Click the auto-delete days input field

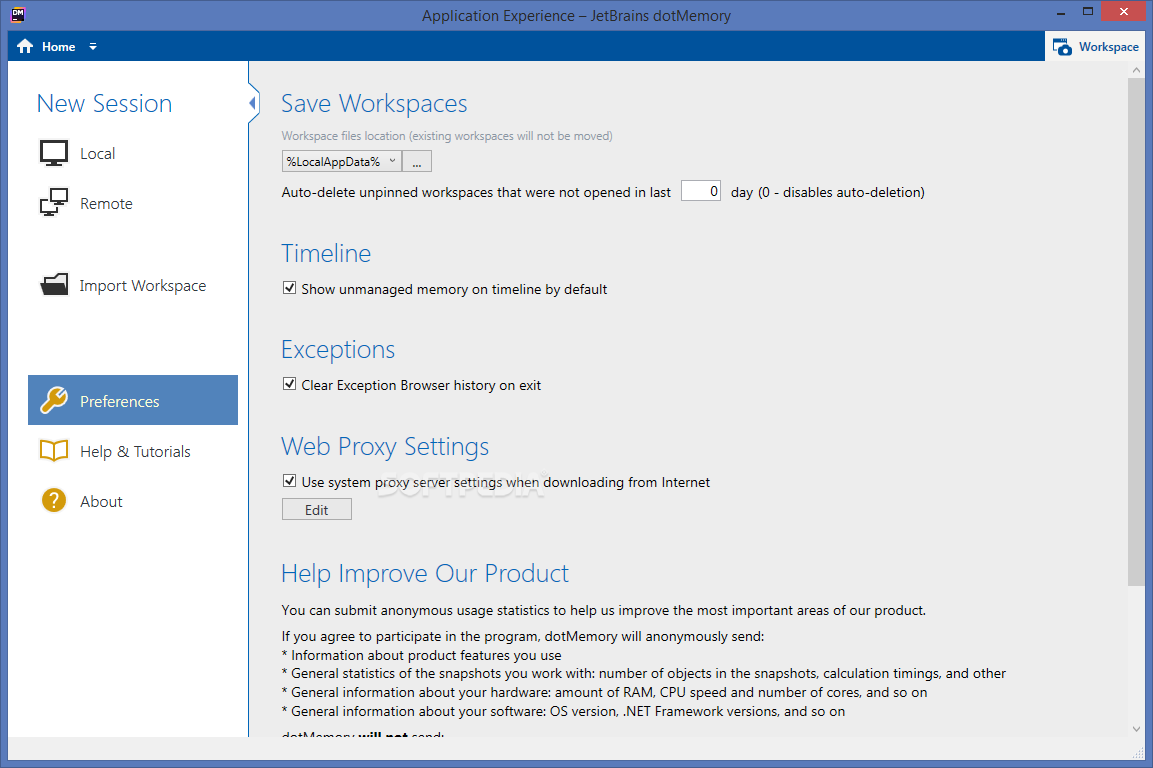701,191
